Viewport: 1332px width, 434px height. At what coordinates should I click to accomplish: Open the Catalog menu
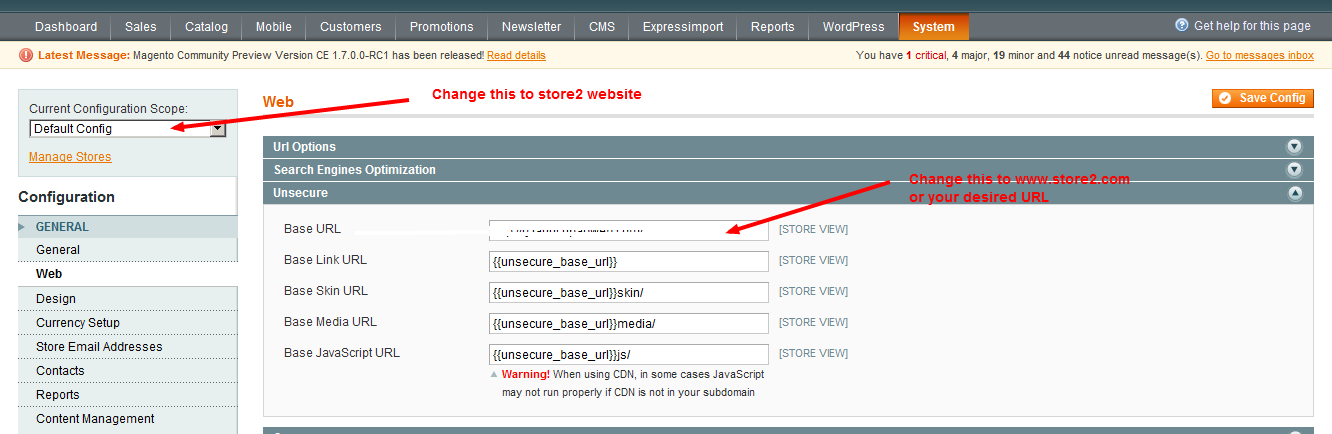coord(206,27)
